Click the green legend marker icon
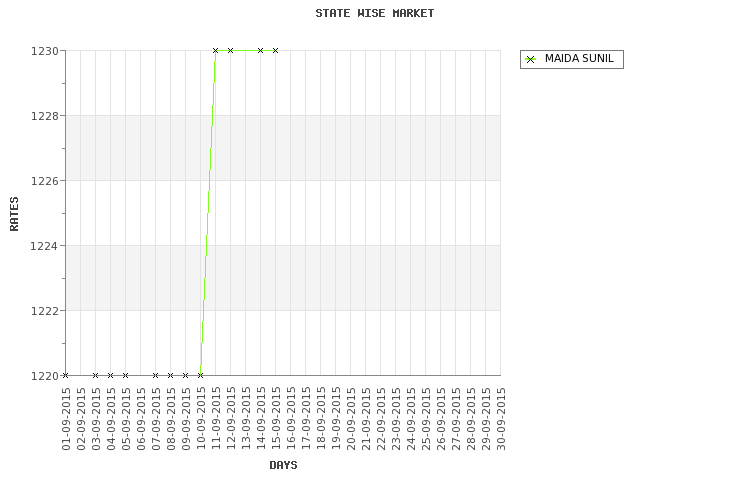Screen dimensions: 750x500 tap(530, 59)
